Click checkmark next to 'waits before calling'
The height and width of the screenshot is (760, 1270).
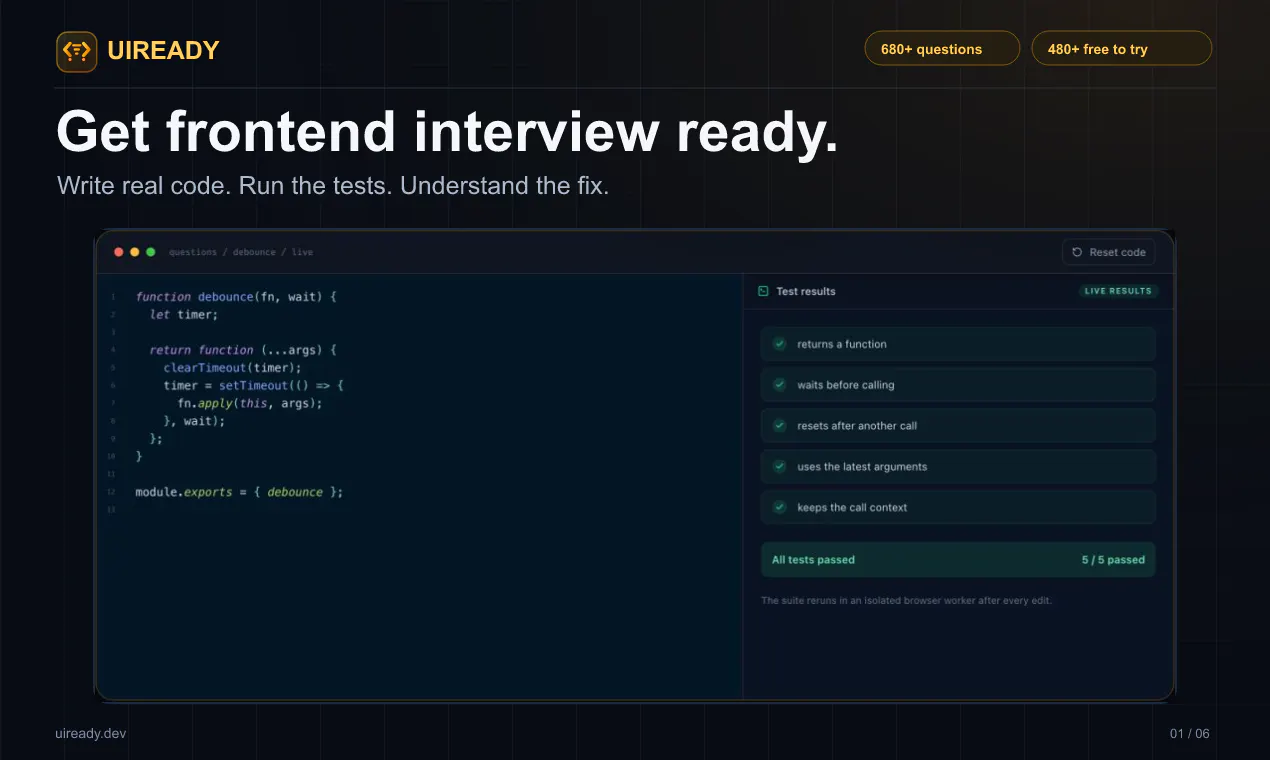pyautogui.click(x=780, y=385)
